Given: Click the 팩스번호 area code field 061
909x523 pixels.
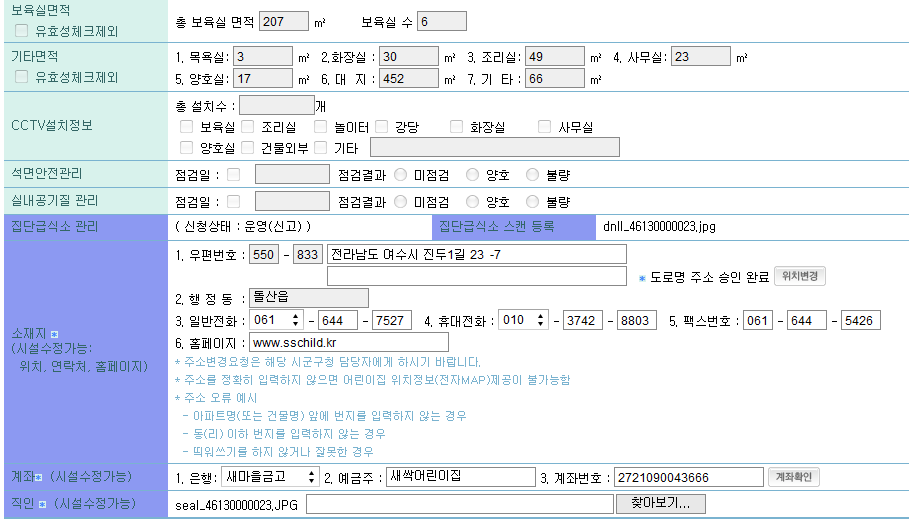Looking at the screenshot, I should [757, 320].
